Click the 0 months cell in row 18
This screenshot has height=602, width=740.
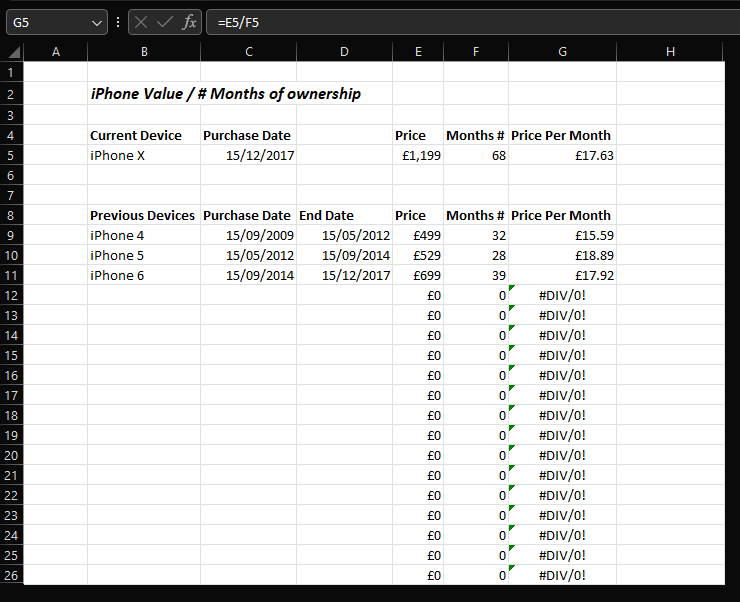click(x=476, y=415)
